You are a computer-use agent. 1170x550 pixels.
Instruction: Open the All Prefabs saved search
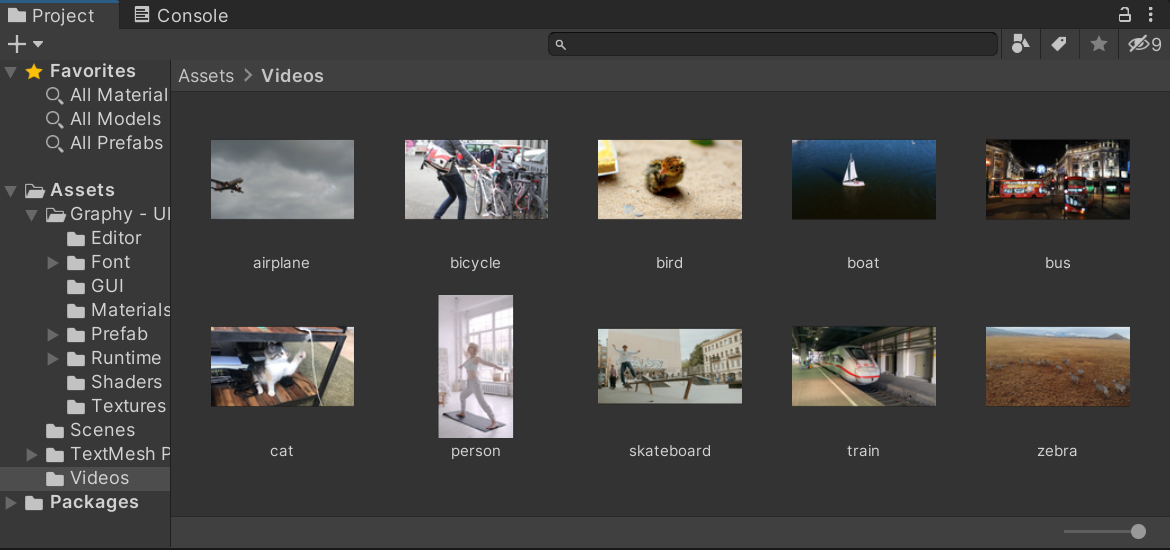pyautogui.click(x=116, y=143)
